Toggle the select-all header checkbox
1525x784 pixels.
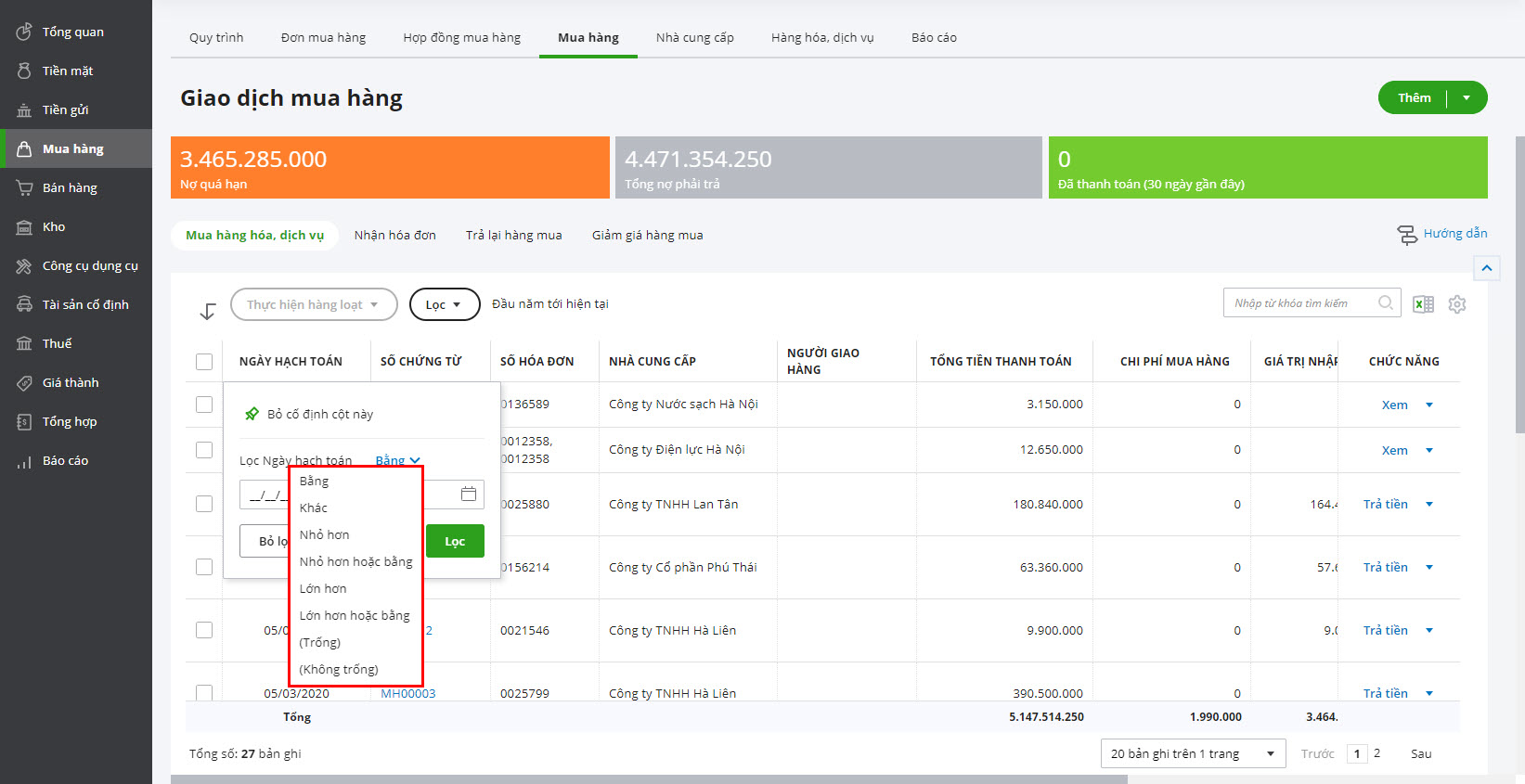204,362
